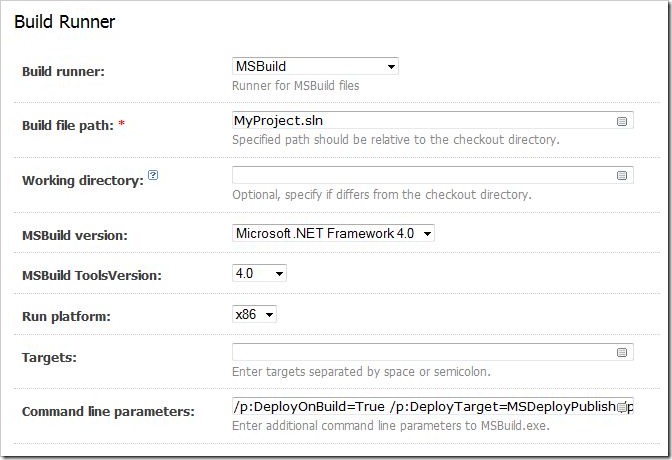Open the Build runner dropdown
The image size is (672, 460).
[315, 66]
